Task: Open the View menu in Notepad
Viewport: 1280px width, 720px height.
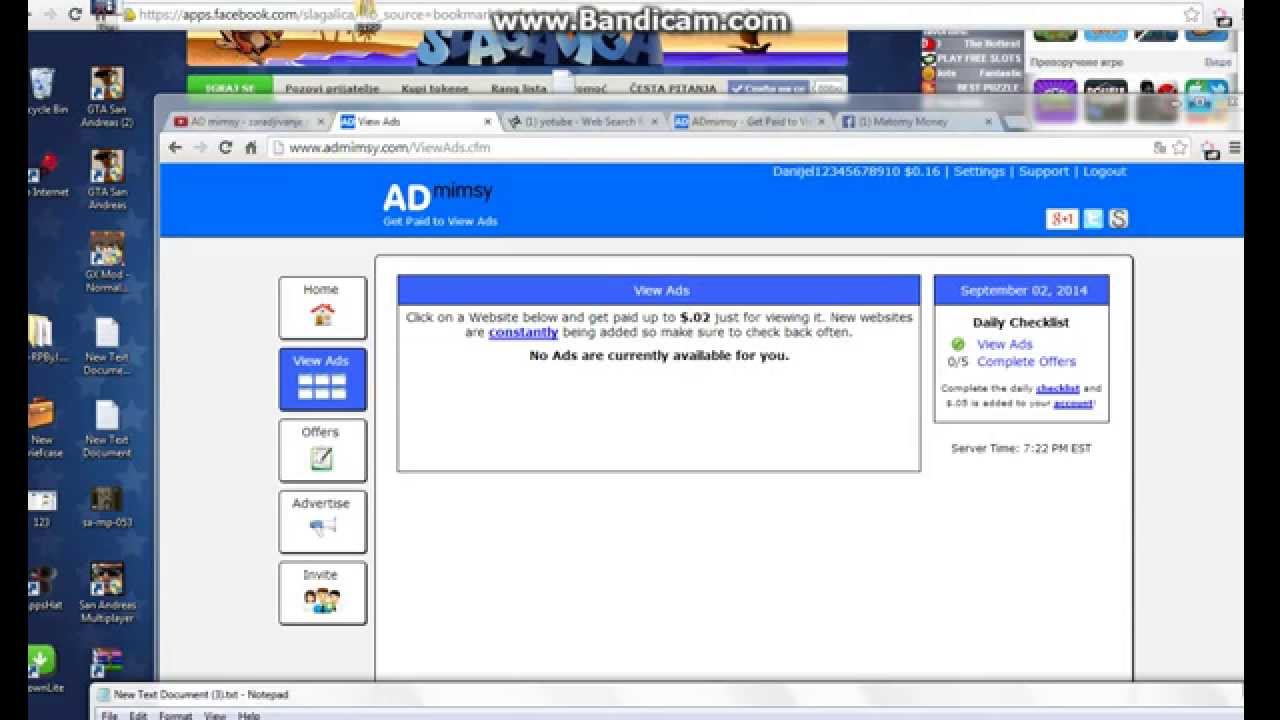Action: click(215, 715)
